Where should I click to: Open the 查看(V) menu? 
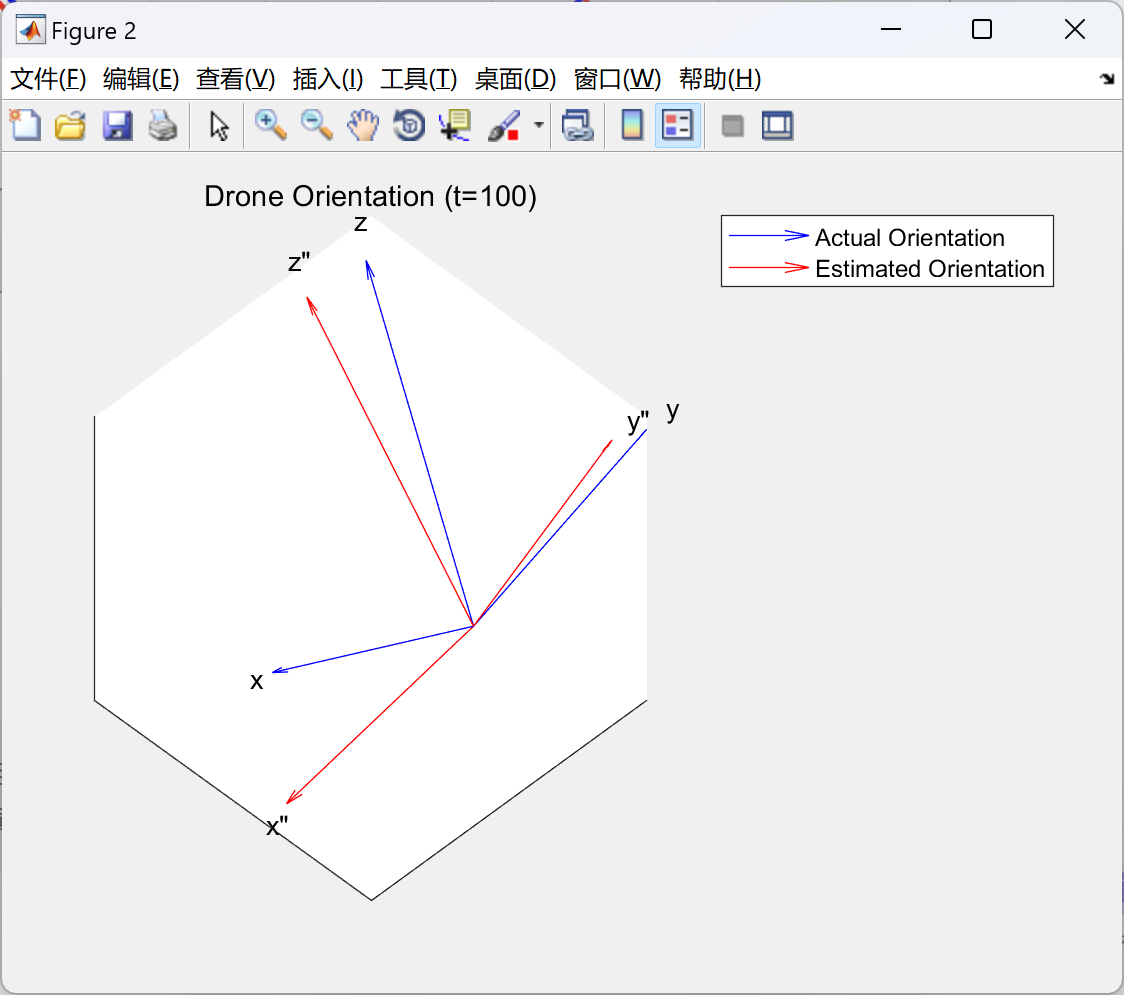coord(236,79)
